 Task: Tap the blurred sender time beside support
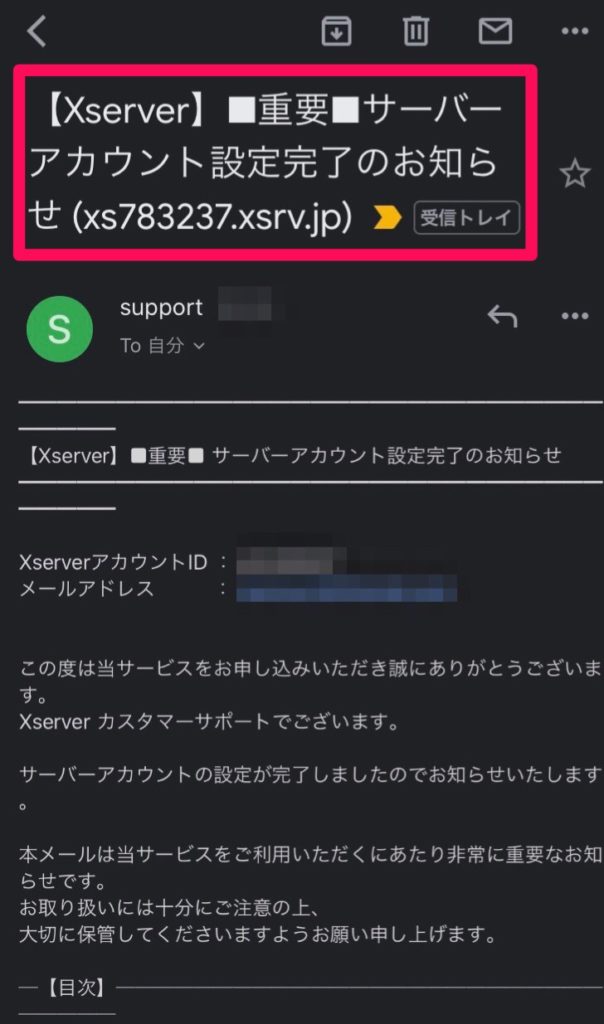click(x=244, y=306)
